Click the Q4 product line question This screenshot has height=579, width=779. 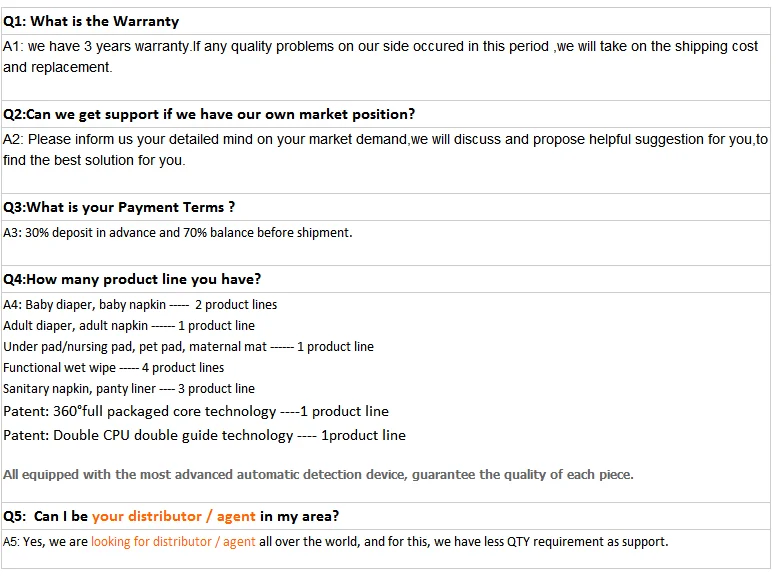[132, 279]
